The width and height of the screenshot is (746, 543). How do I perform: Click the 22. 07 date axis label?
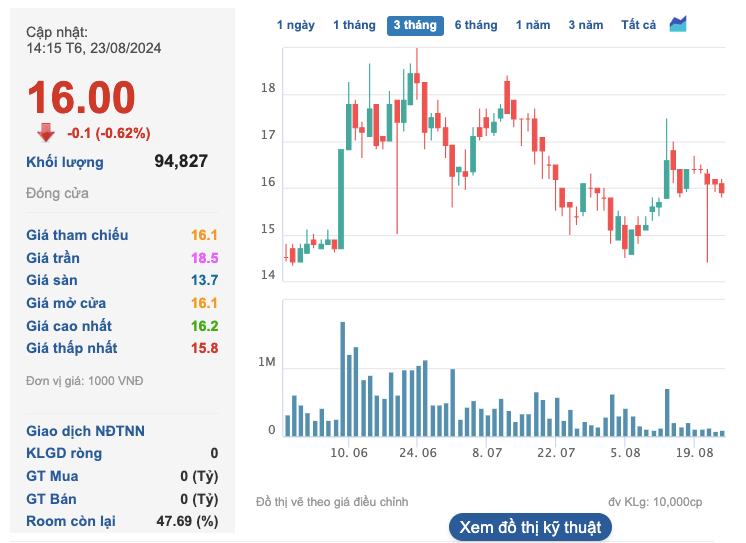point(556,453)
